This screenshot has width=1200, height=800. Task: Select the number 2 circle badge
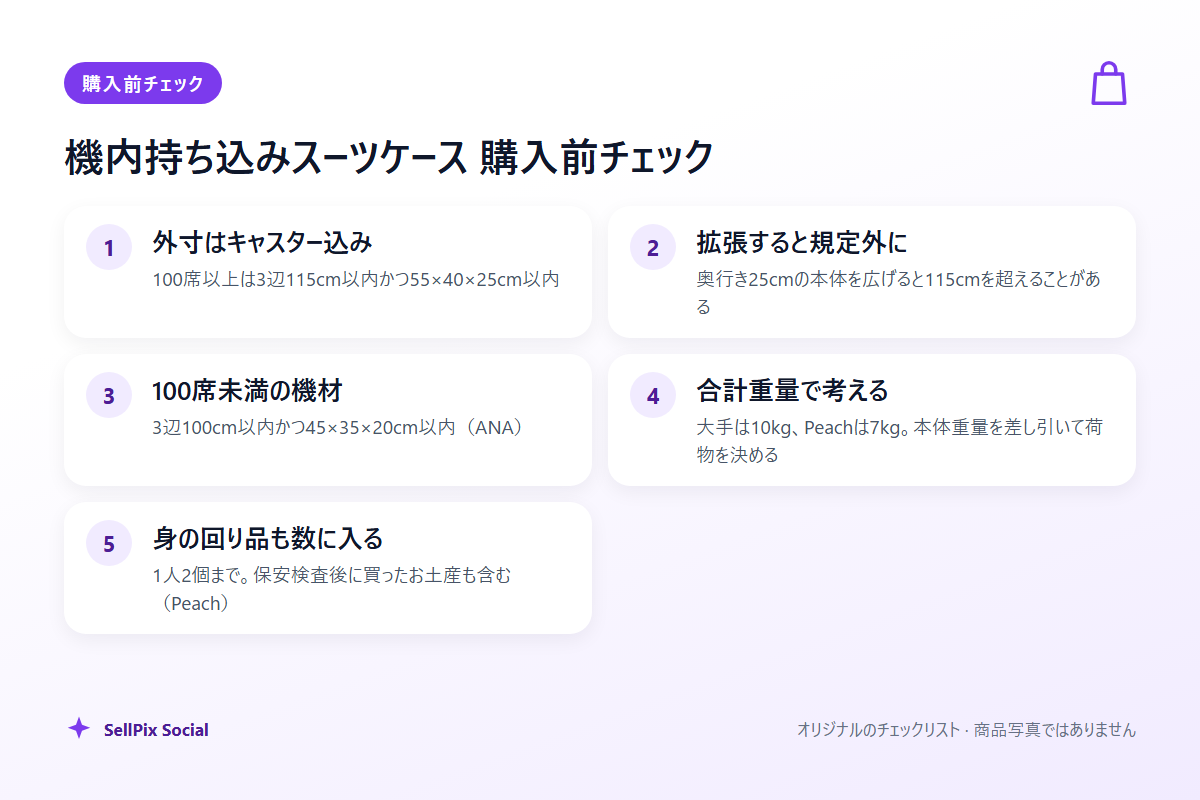click(653, 247)
